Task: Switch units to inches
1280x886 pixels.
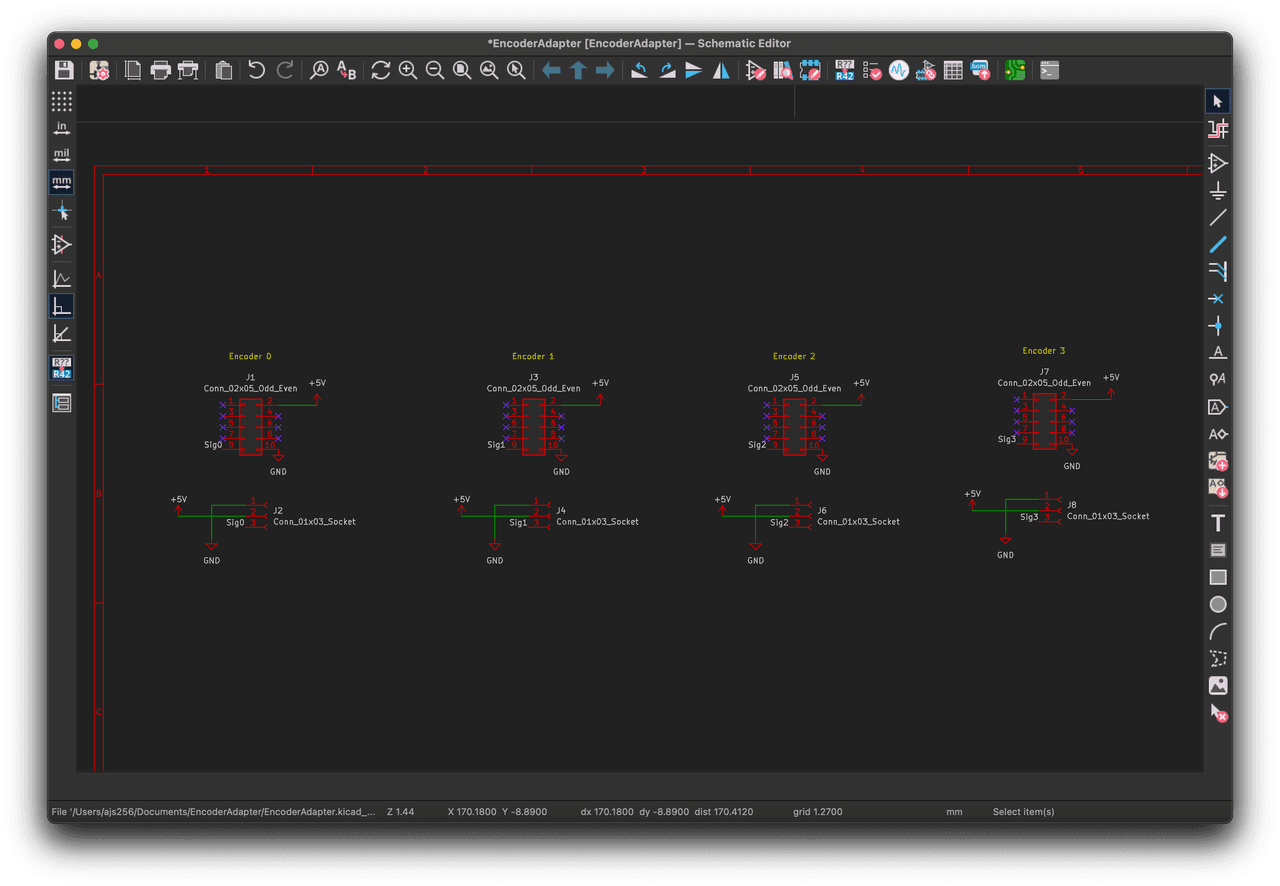Action: 62,128
